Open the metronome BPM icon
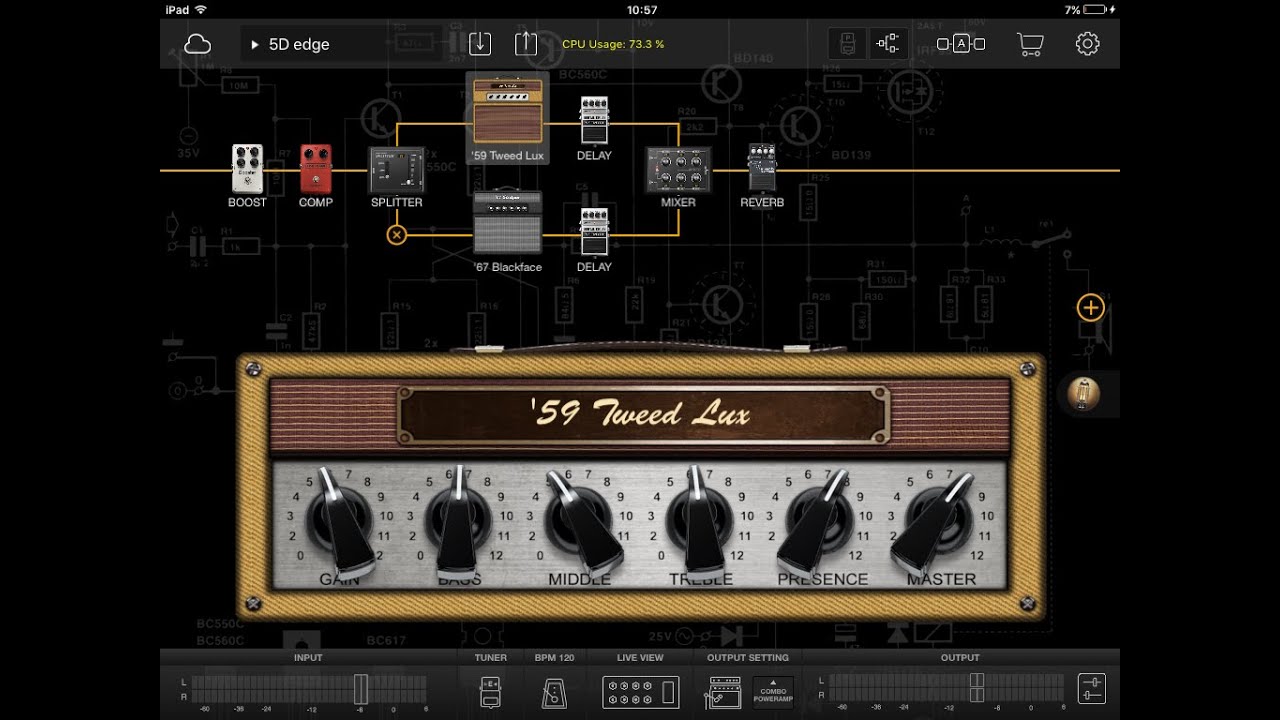This screenshot has height=720, width=1280. pos(554,692)
